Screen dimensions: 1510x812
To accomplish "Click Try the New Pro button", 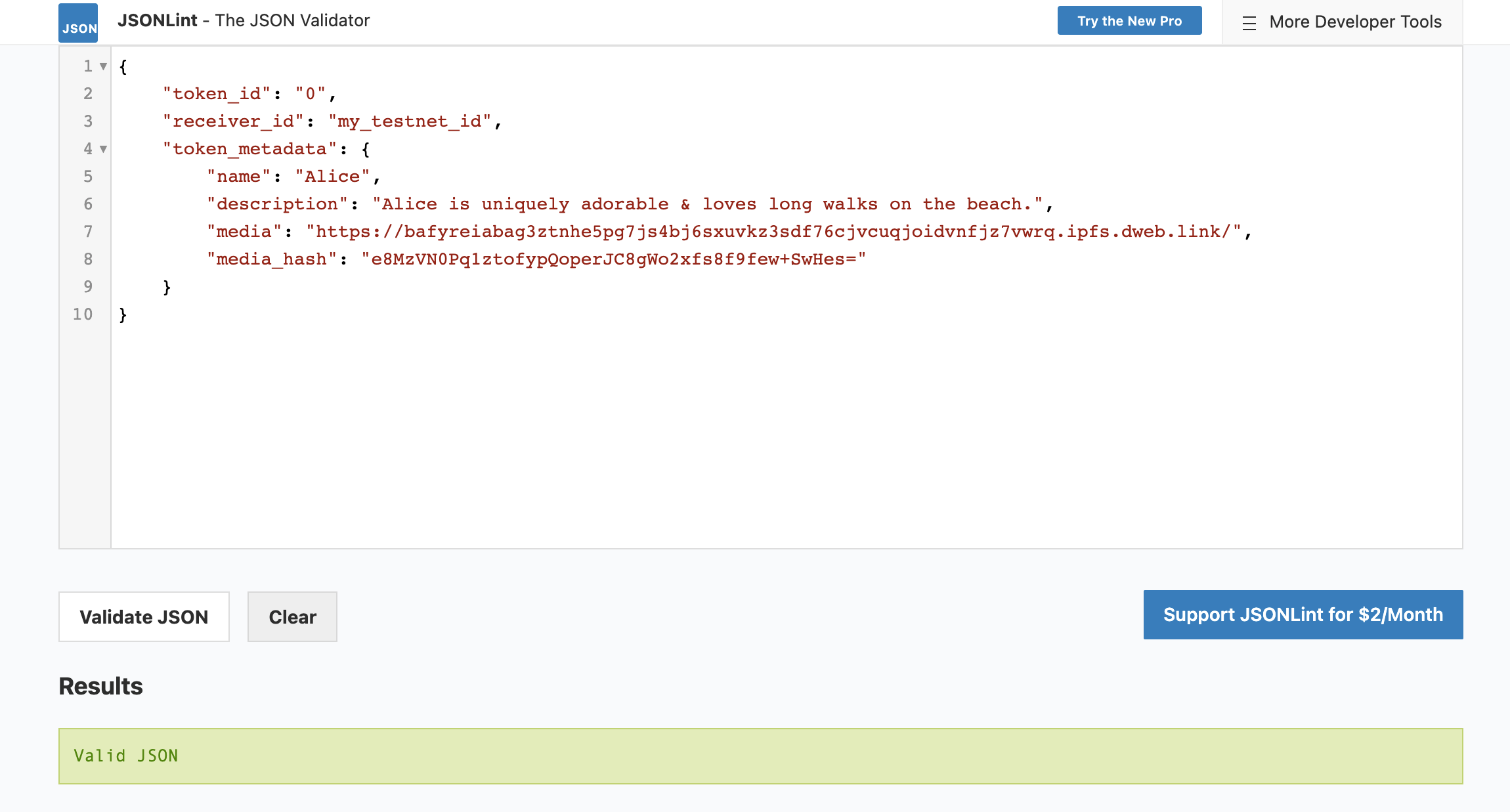I will coord(1129,21).
